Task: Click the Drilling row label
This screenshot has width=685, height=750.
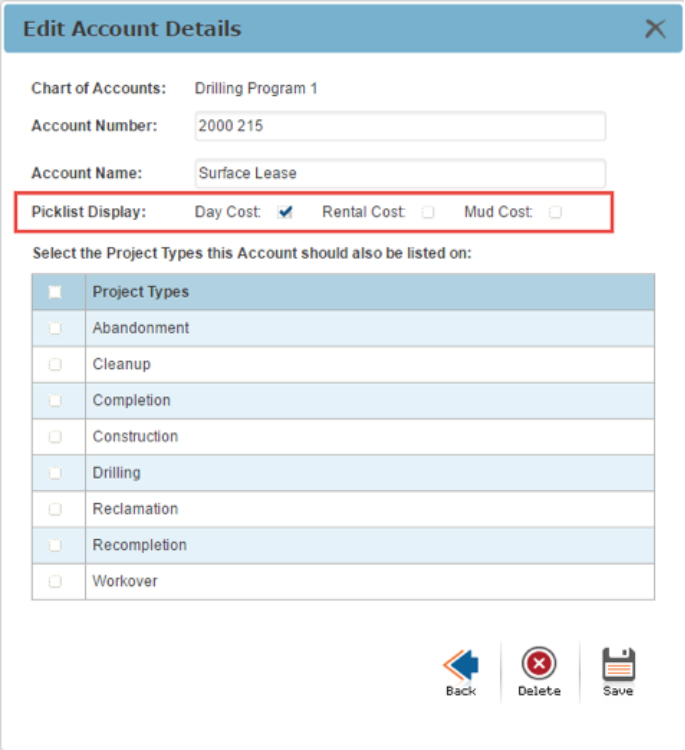Action: pos(117,473)
